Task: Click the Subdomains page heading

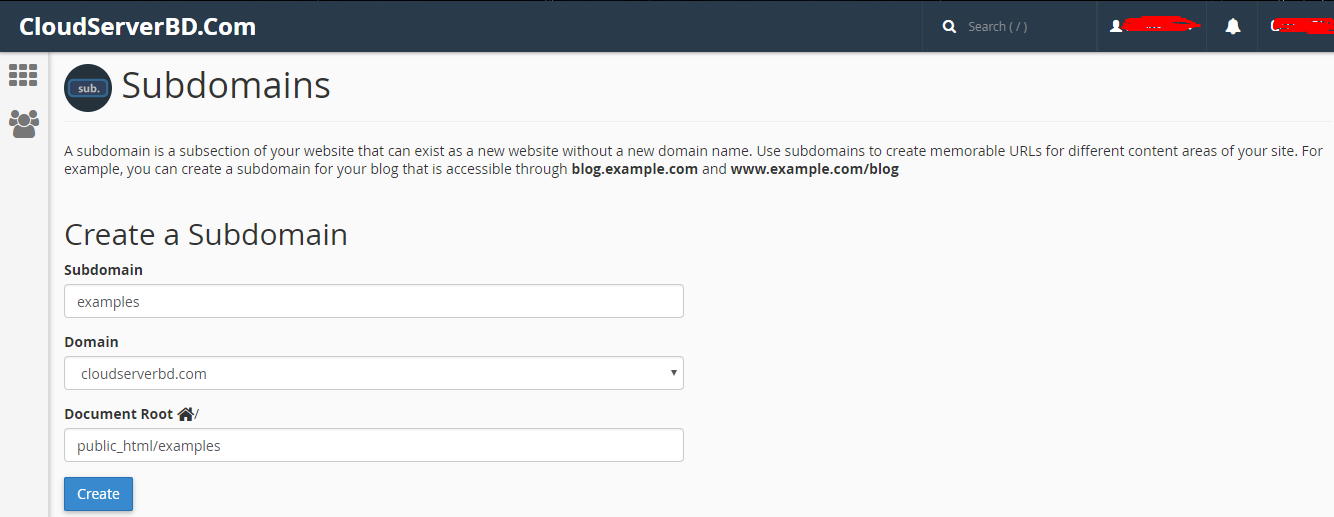Action: point(226,86)
